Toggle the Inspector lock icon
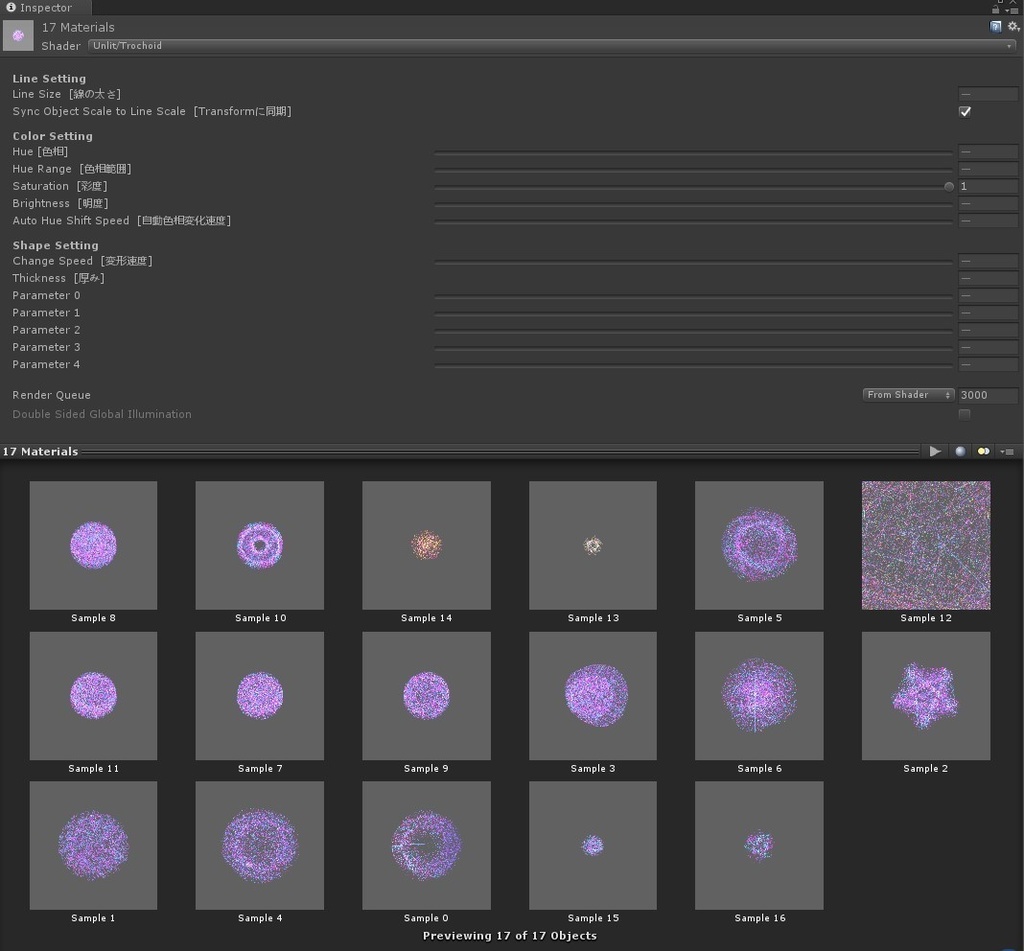The height and width of the screenshot is (951, 1024). coord(995,8)
